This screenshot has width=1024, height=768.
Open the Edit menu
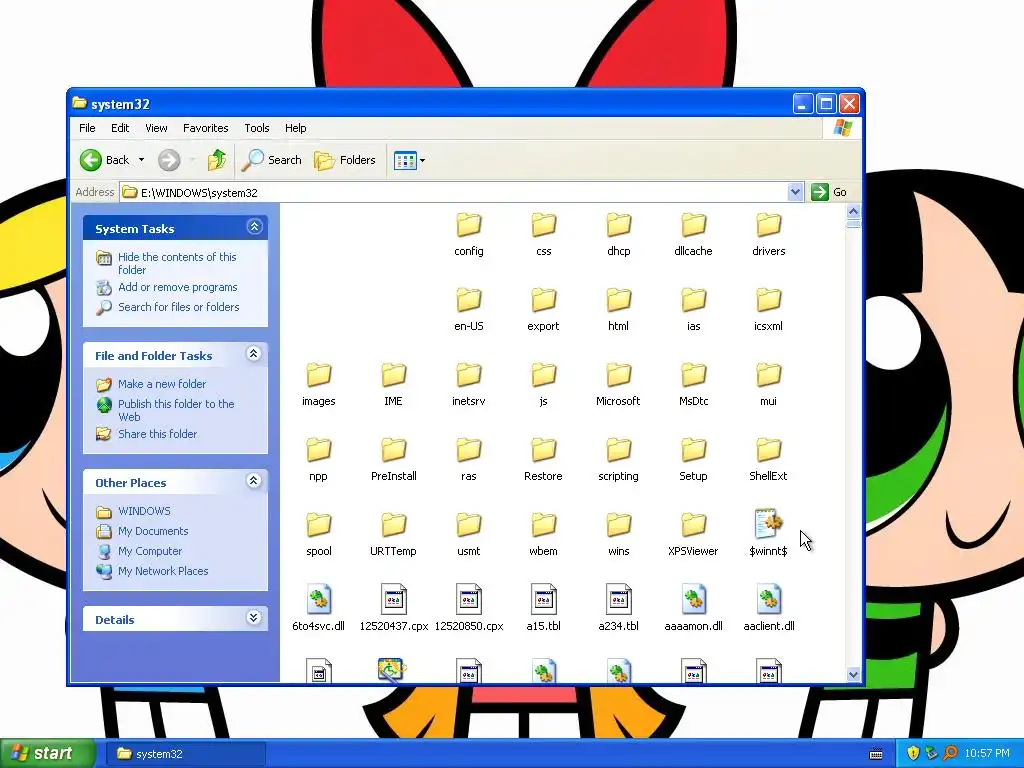[x=120, y=128]
